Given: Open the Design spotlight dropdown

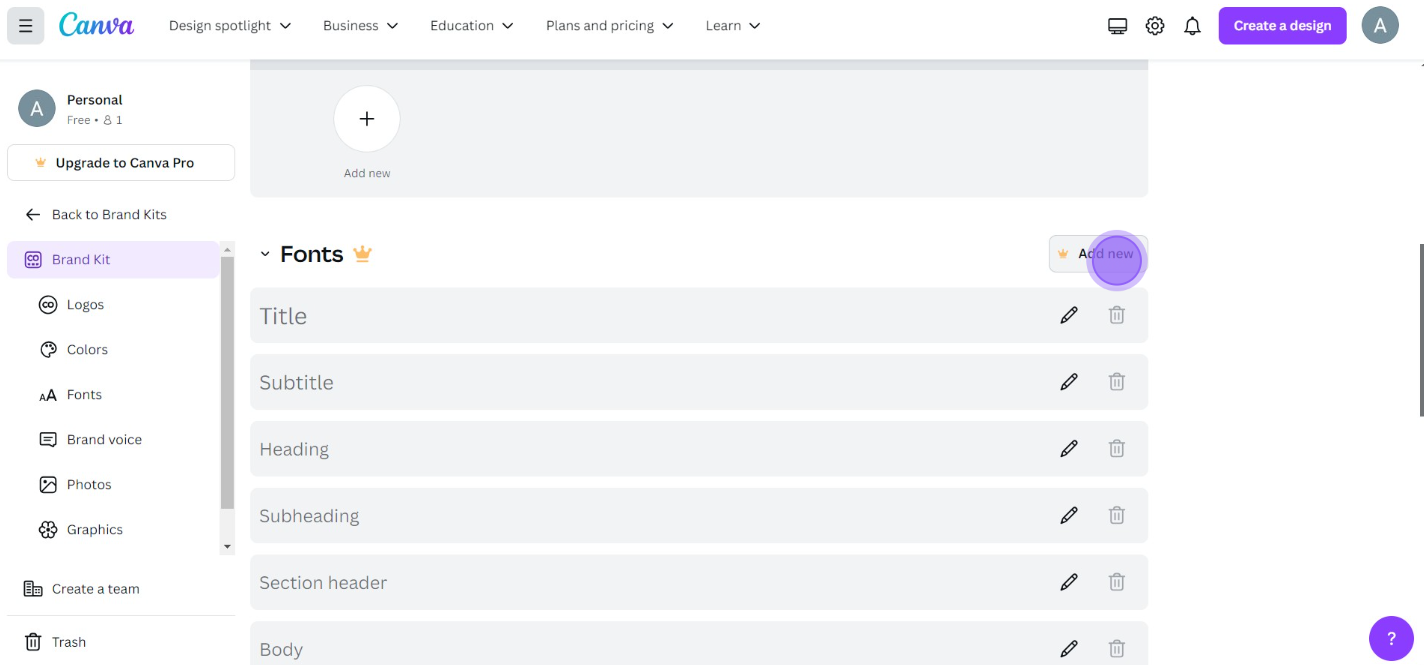Looking at the screenshot, I should pos(230,26).
